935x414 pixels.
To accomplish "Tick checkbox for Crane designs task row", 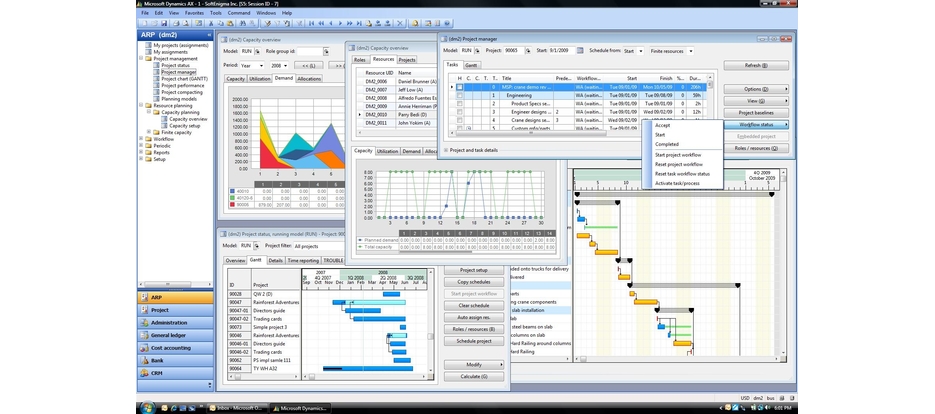I will pos(459,120).
